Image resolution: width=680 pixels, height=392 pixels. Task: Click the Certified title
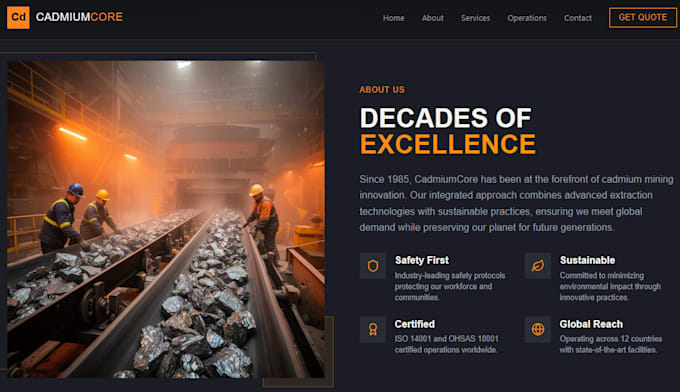click(x=415, y=324)
